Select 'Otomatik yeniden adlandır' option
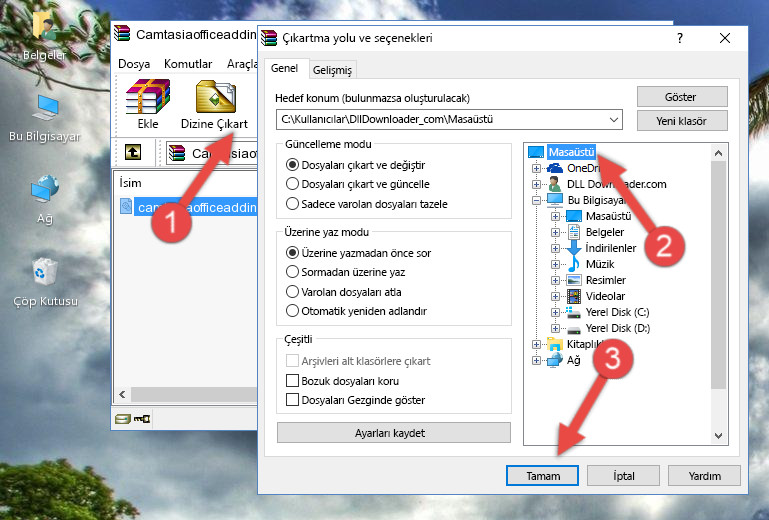 [356, 311]
